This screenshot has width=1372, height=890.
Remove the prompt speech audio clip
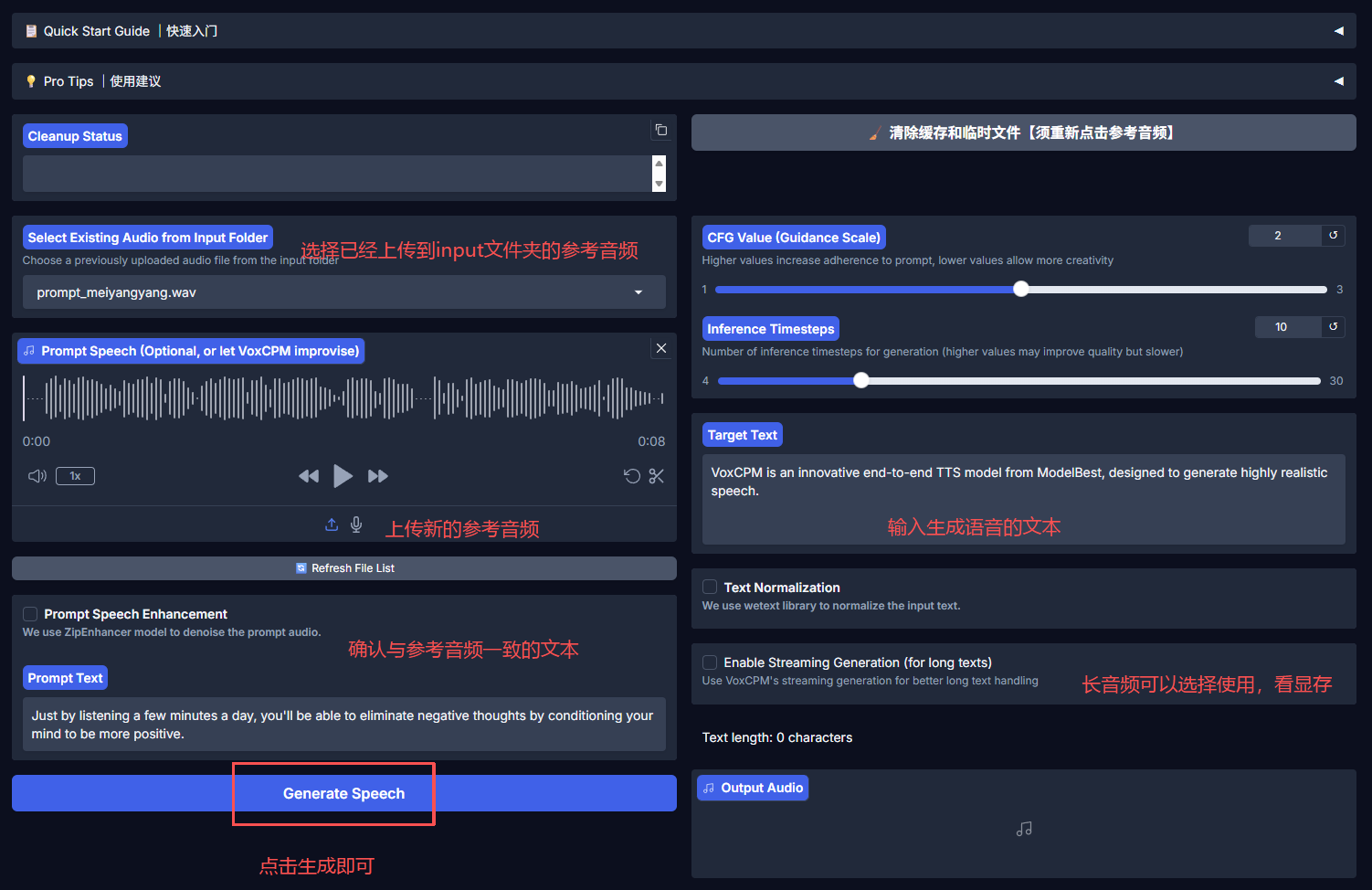click(x=661, y=348)
